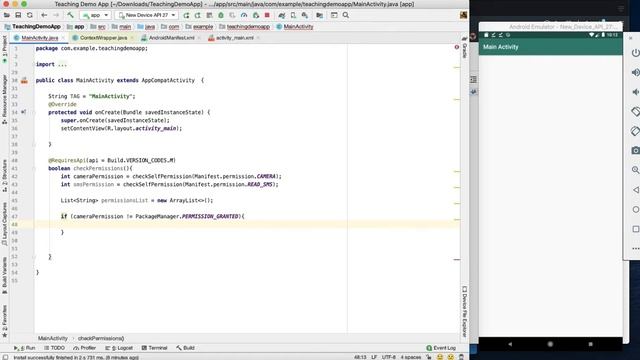The image size is (640, 360).
Task: Click the red error indicator above editor scrollbar
Action: click(457, 47)
